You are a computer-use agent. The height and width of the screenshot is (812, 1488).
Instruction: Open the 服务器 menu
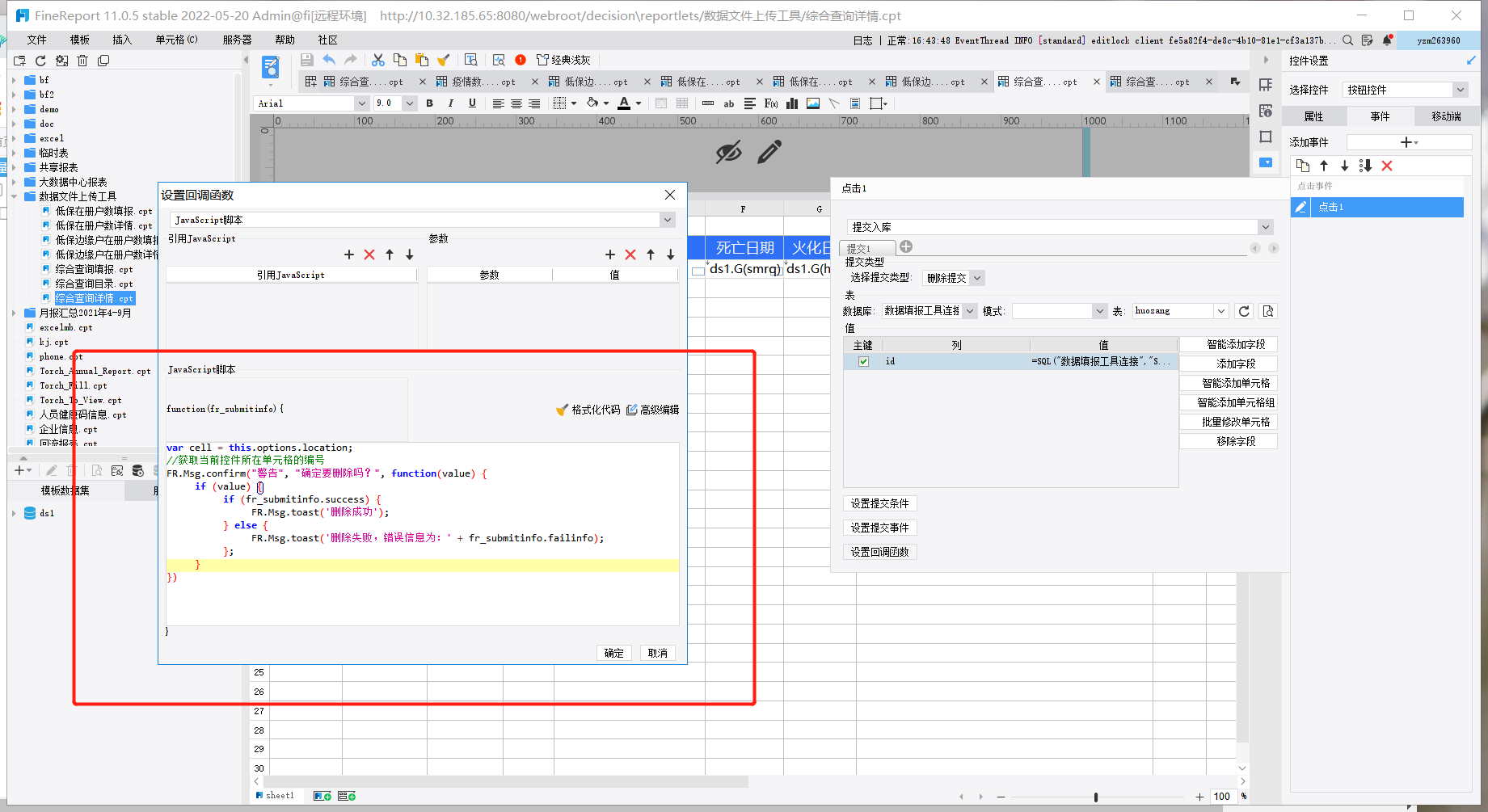click(237, 40)
